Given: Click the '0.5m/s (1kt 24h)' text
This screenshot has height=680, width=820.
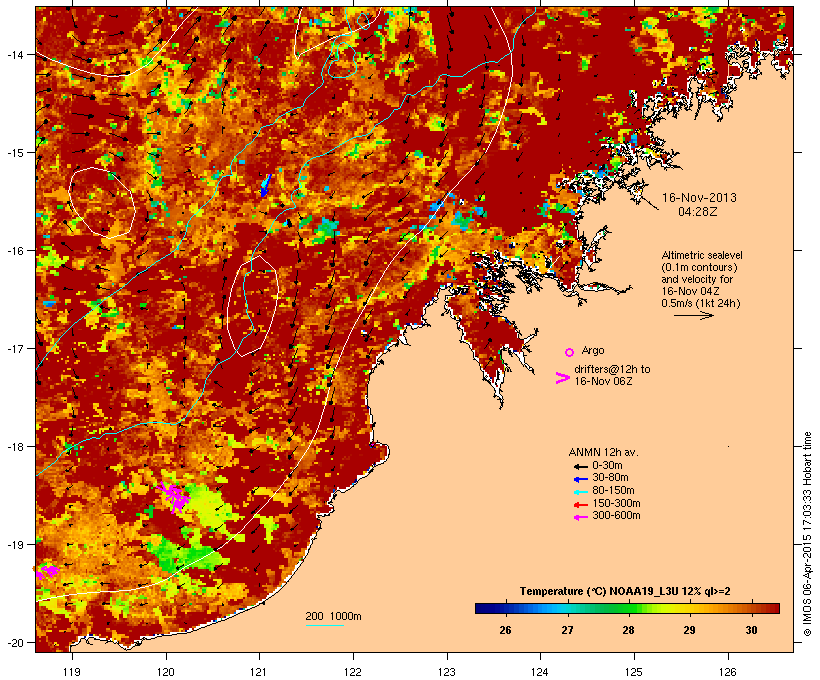Looking at the screenshot, I should (x=701, y=303).
